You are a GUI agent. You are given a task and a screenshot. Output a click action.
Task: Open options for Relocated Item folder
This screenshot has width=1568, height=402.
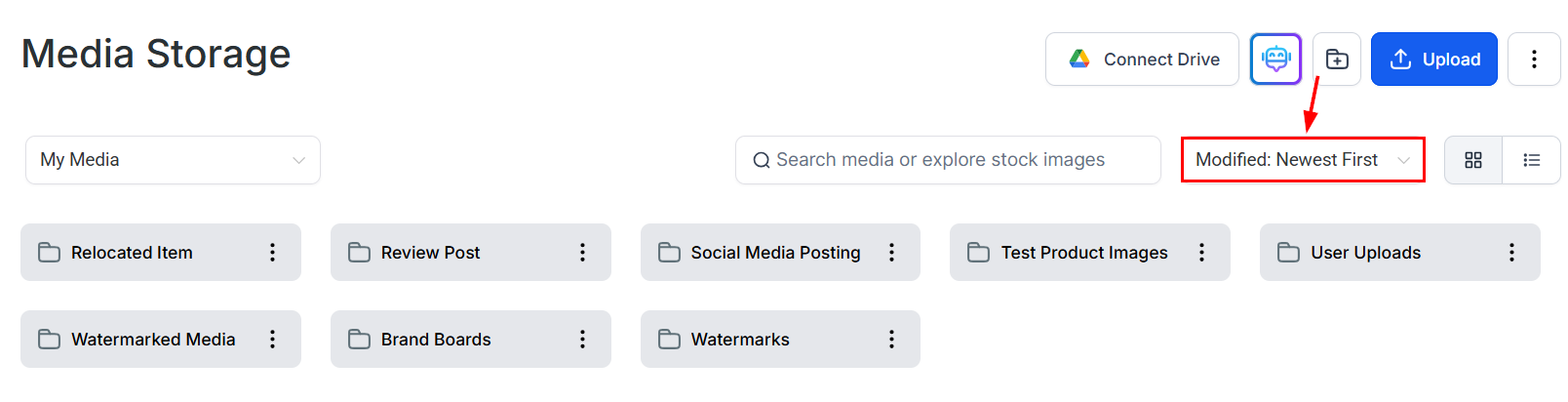pyautogui.click(x=272, y=253)
